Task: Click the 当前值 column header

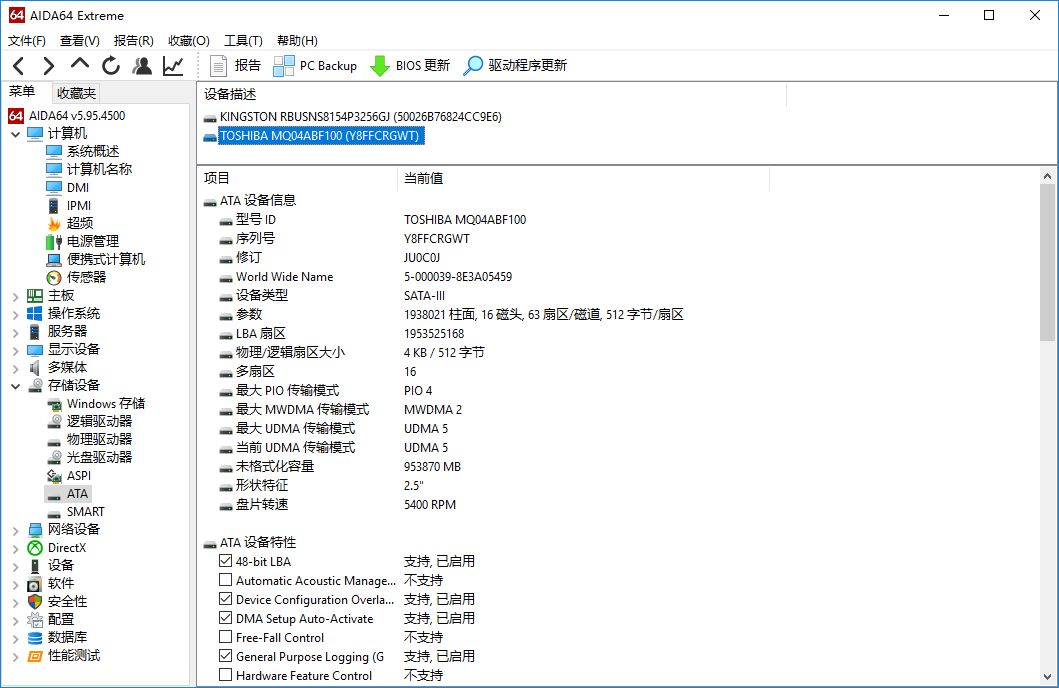Action: [x=583, y=178]
